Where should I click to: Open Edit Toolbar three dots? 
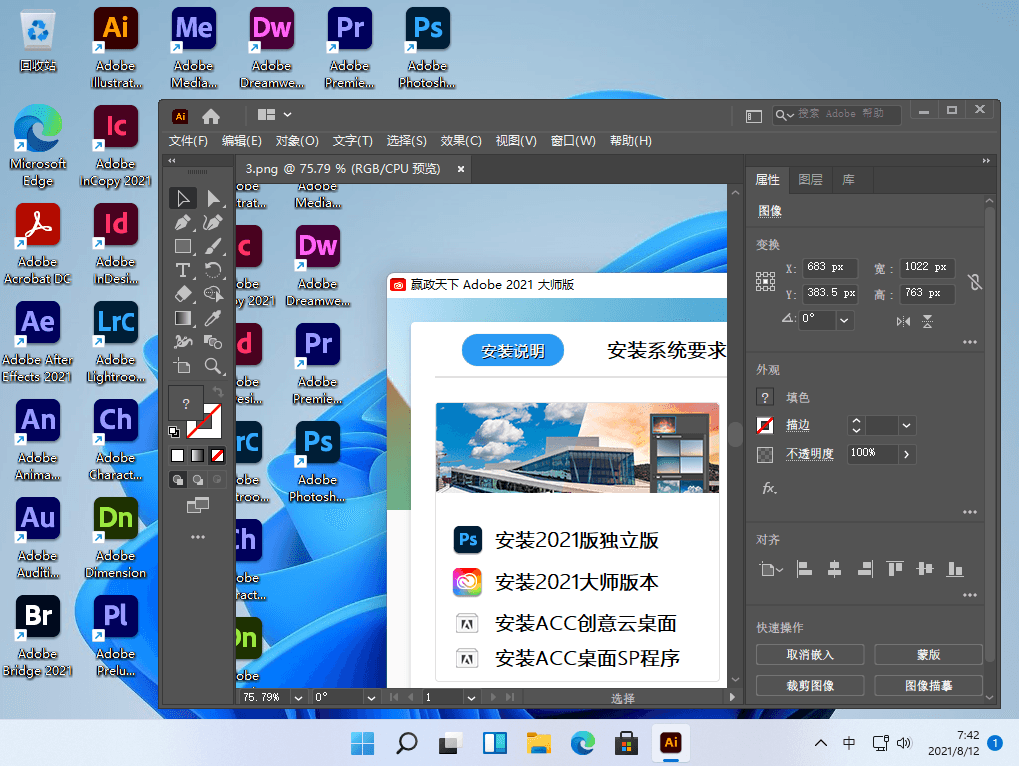[x=198, y=537]
